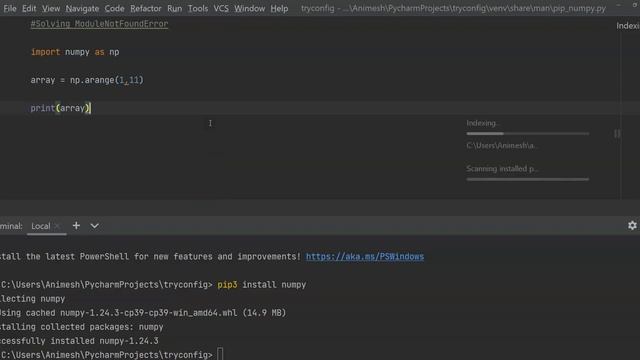The height and width of the screenshot is (360, 640).
Task: Click the 'import numpy as np' line
Action: coord(75,52)
